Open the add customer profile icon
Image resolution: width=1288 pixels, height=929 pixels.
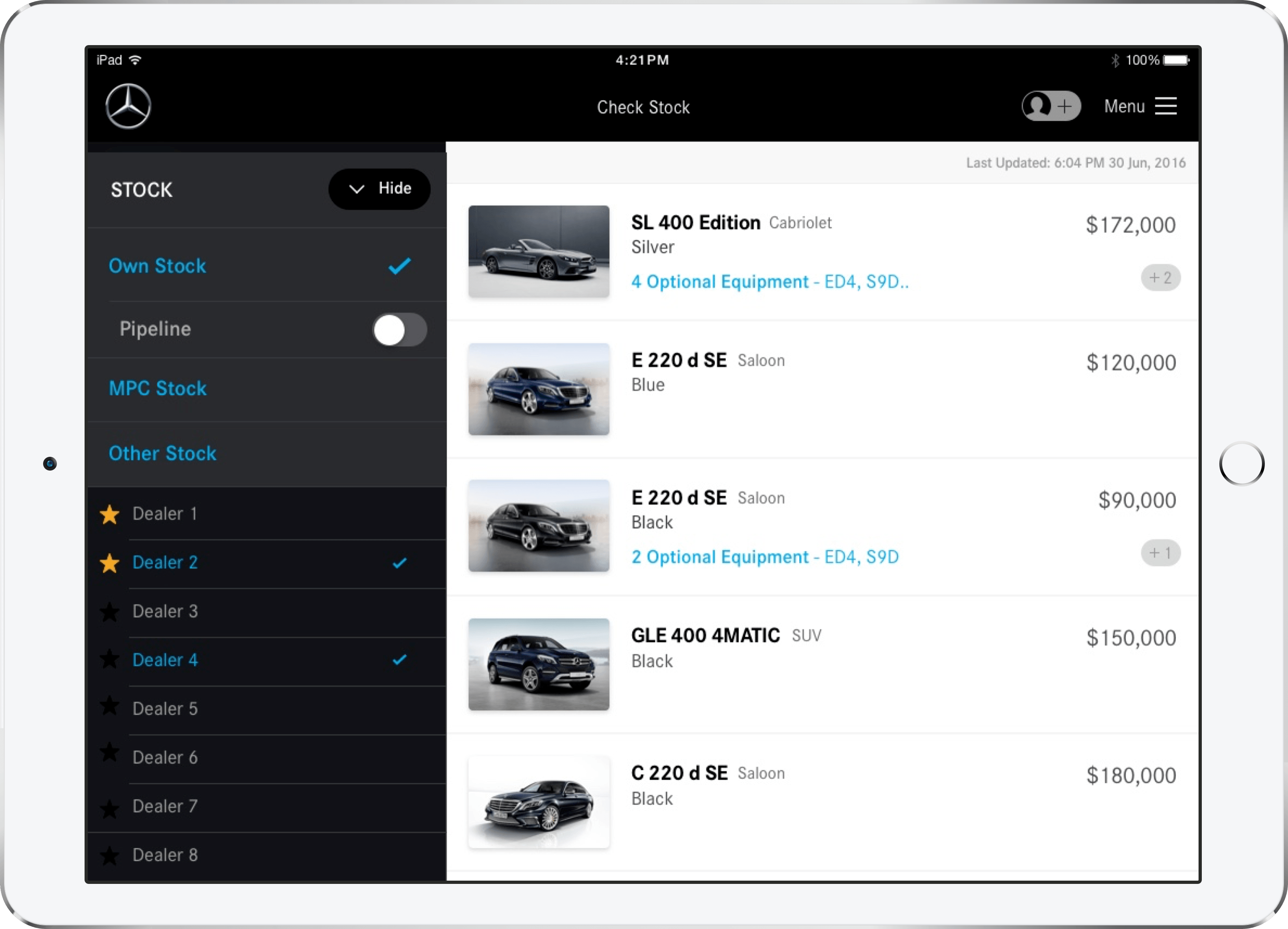(x=1051, y=106)
